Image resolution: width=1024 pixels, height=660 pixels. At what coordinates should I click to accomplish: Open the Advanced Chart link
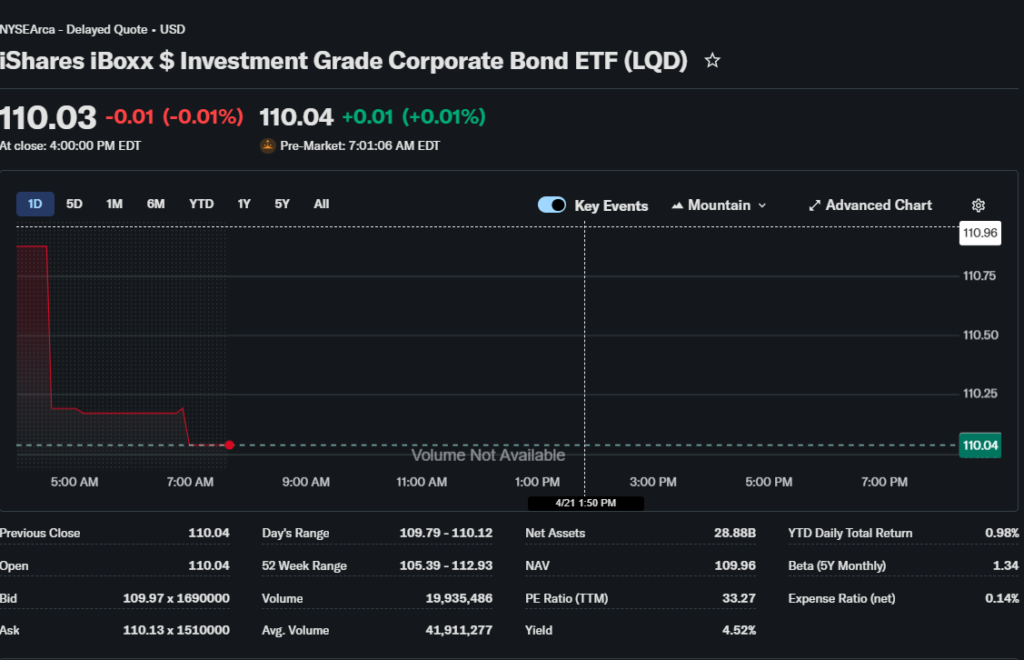(x=878, y=205)
